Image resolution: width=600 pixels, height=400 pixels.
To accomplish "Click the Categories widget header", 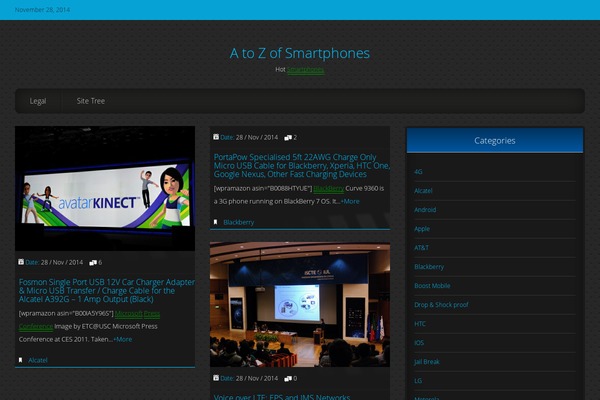I will (495, 140).
